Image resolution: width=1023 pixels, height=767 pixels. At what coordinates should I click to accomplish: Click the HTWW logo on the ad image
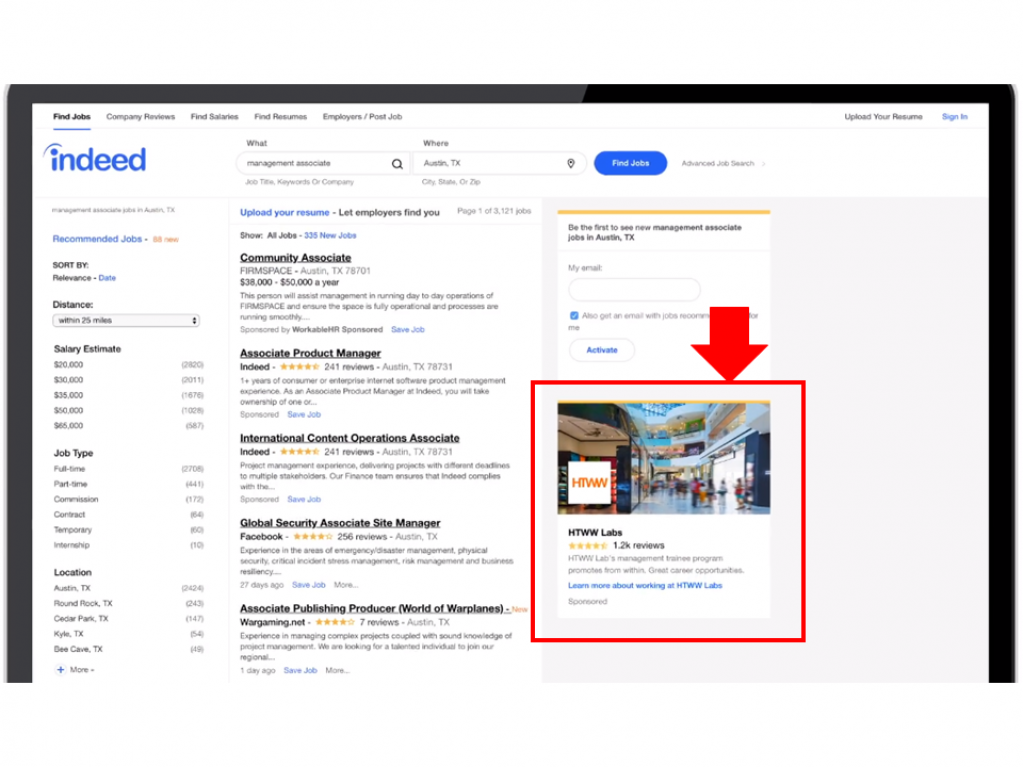590,483
